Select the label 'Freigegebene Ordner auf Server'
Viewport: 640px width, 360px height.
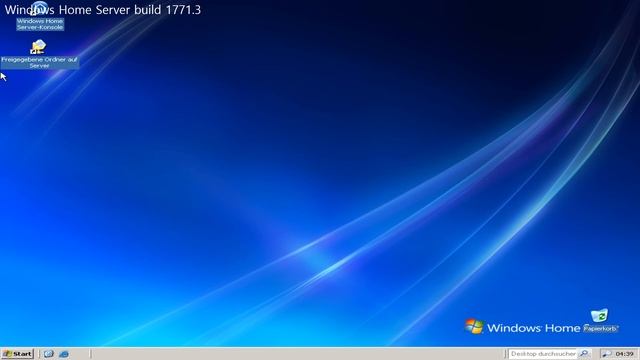tap(40, 62)
